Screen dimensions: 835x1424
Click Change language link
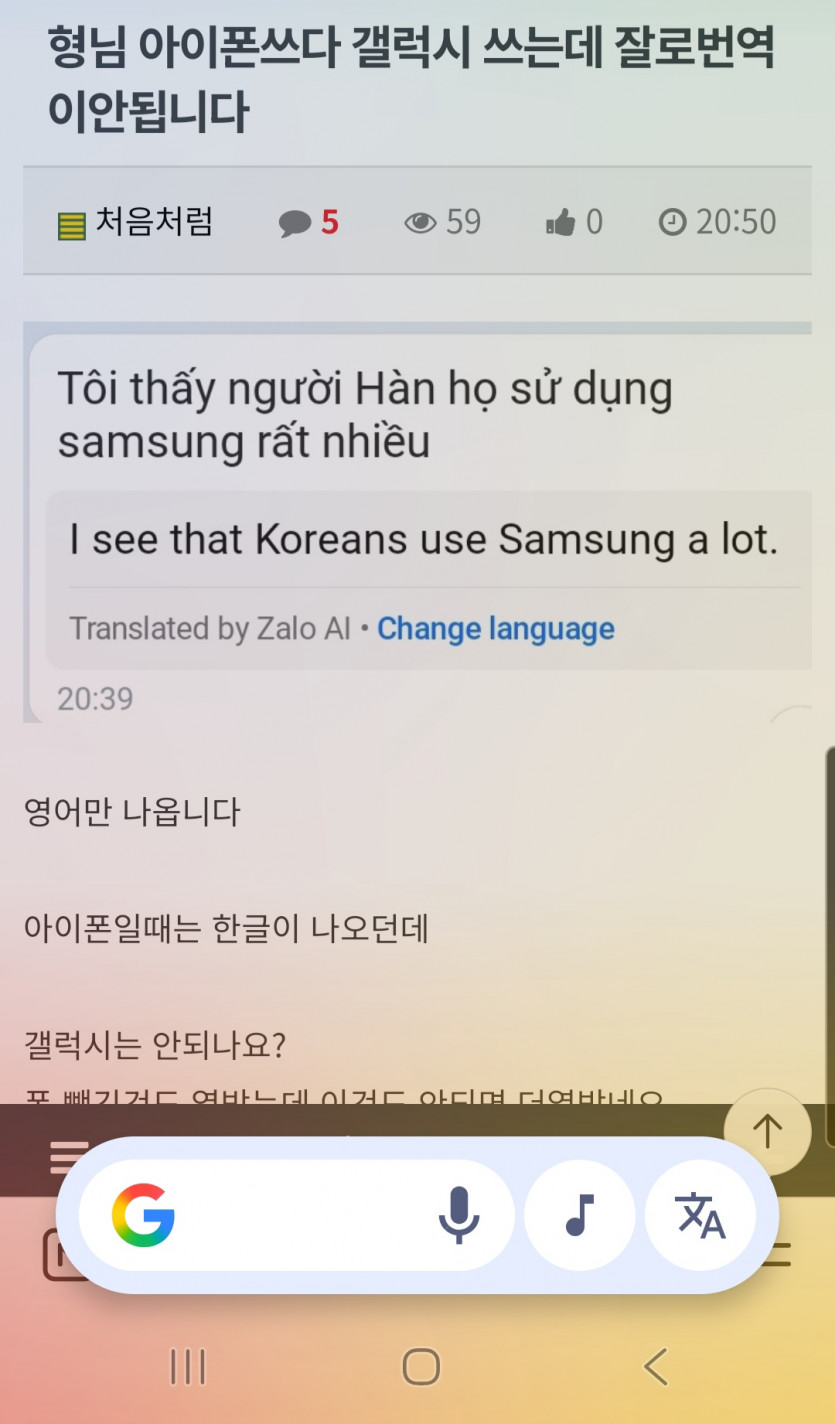tap(496, 628)
